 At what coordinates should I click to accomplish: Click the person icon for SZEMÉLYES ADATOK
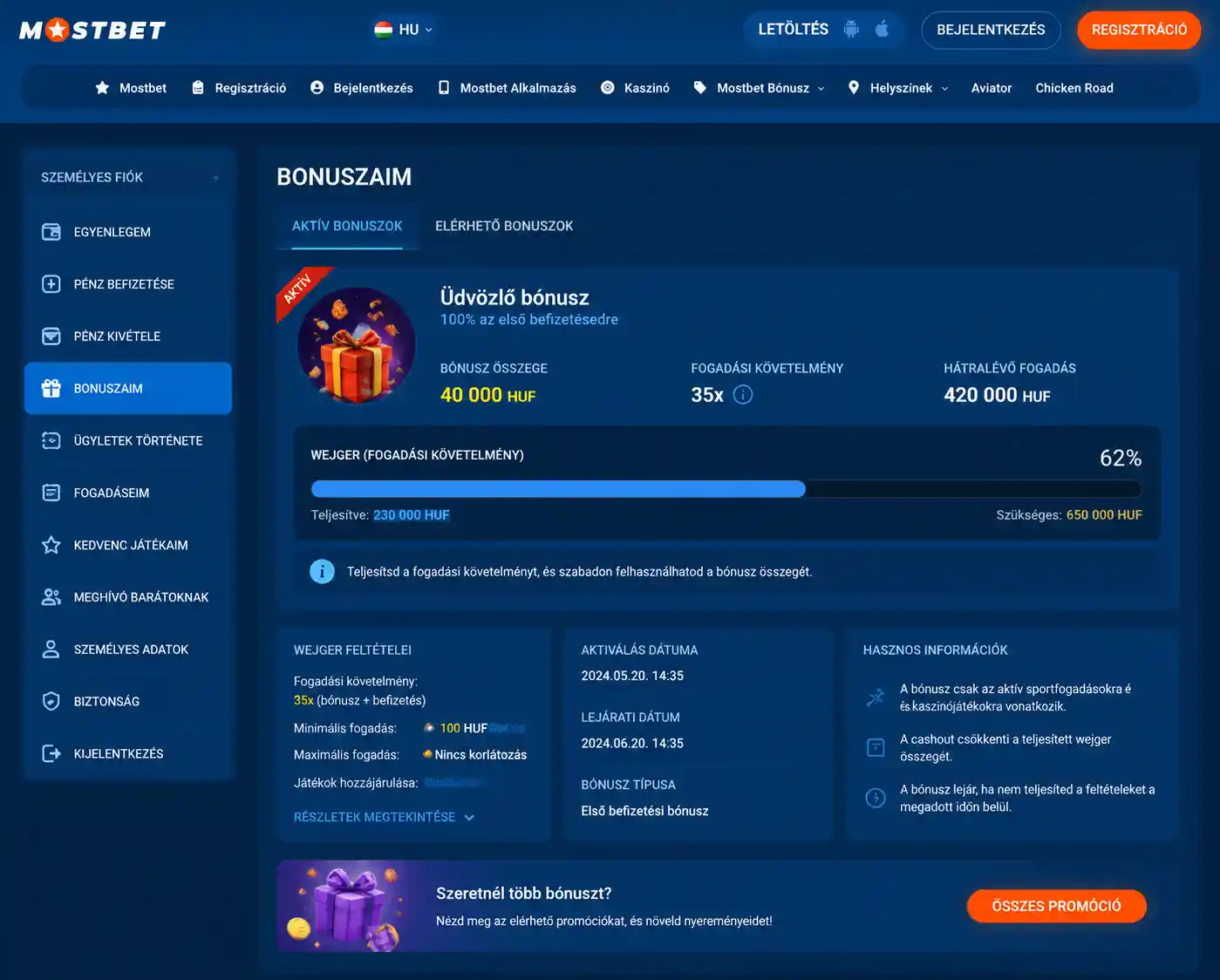click(x=51, y=650)
